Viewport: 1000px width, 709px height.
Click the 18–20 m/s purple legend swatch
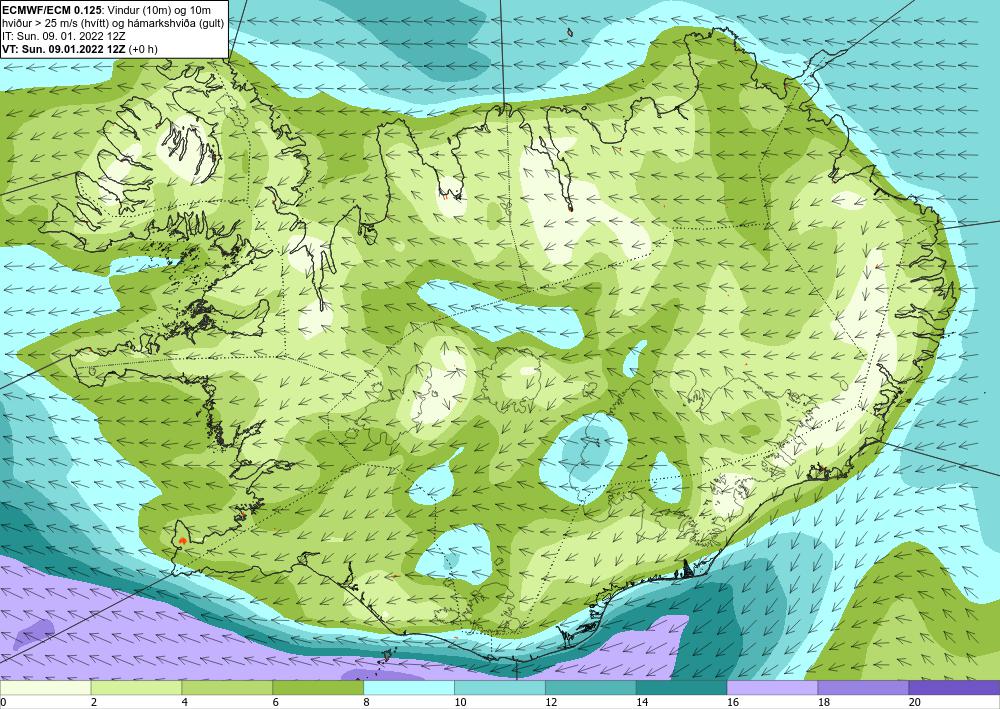pos(863,688)
